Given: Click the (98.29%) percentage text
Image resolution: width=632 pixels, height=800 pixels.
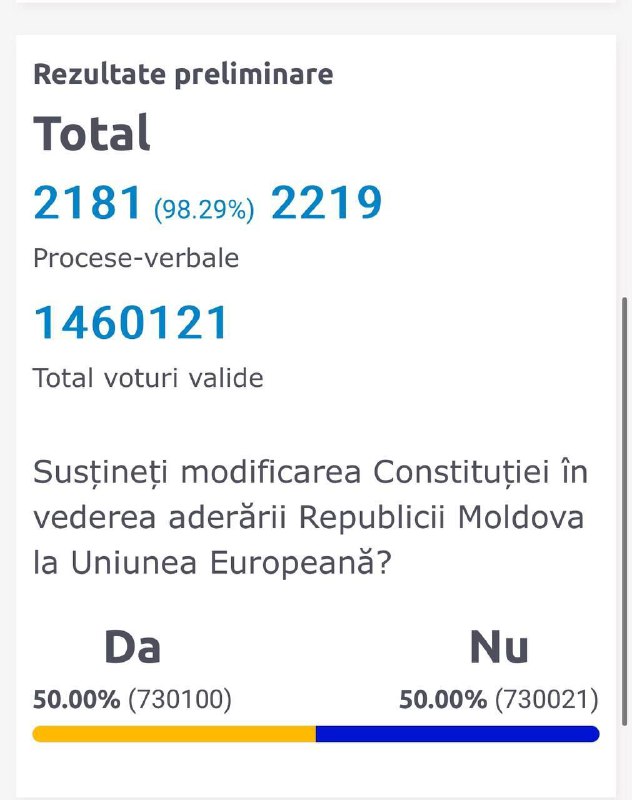Looking at the screenshot, I should (x=204, y=209).
